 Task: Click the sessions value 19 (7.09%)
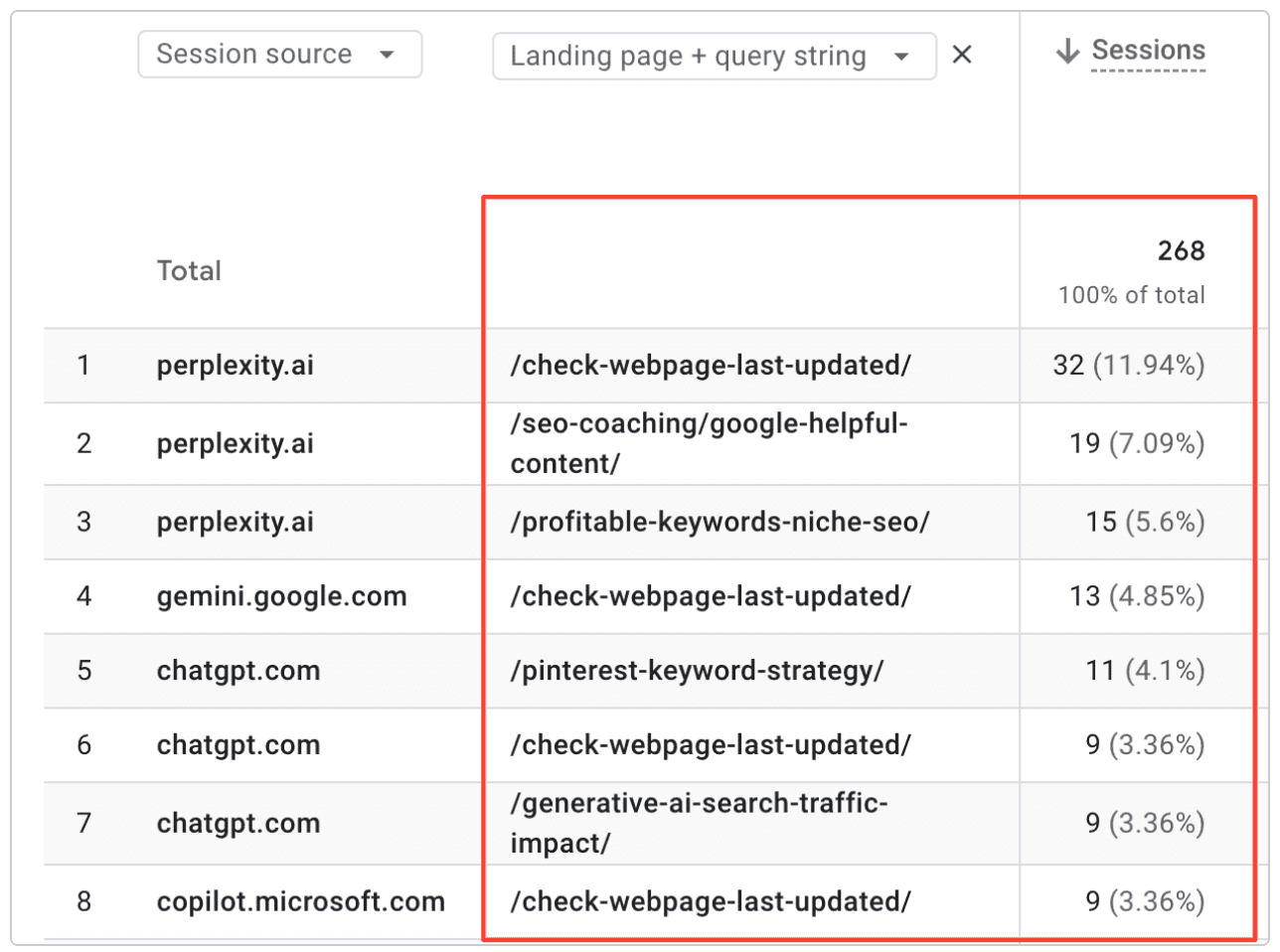1137,443
